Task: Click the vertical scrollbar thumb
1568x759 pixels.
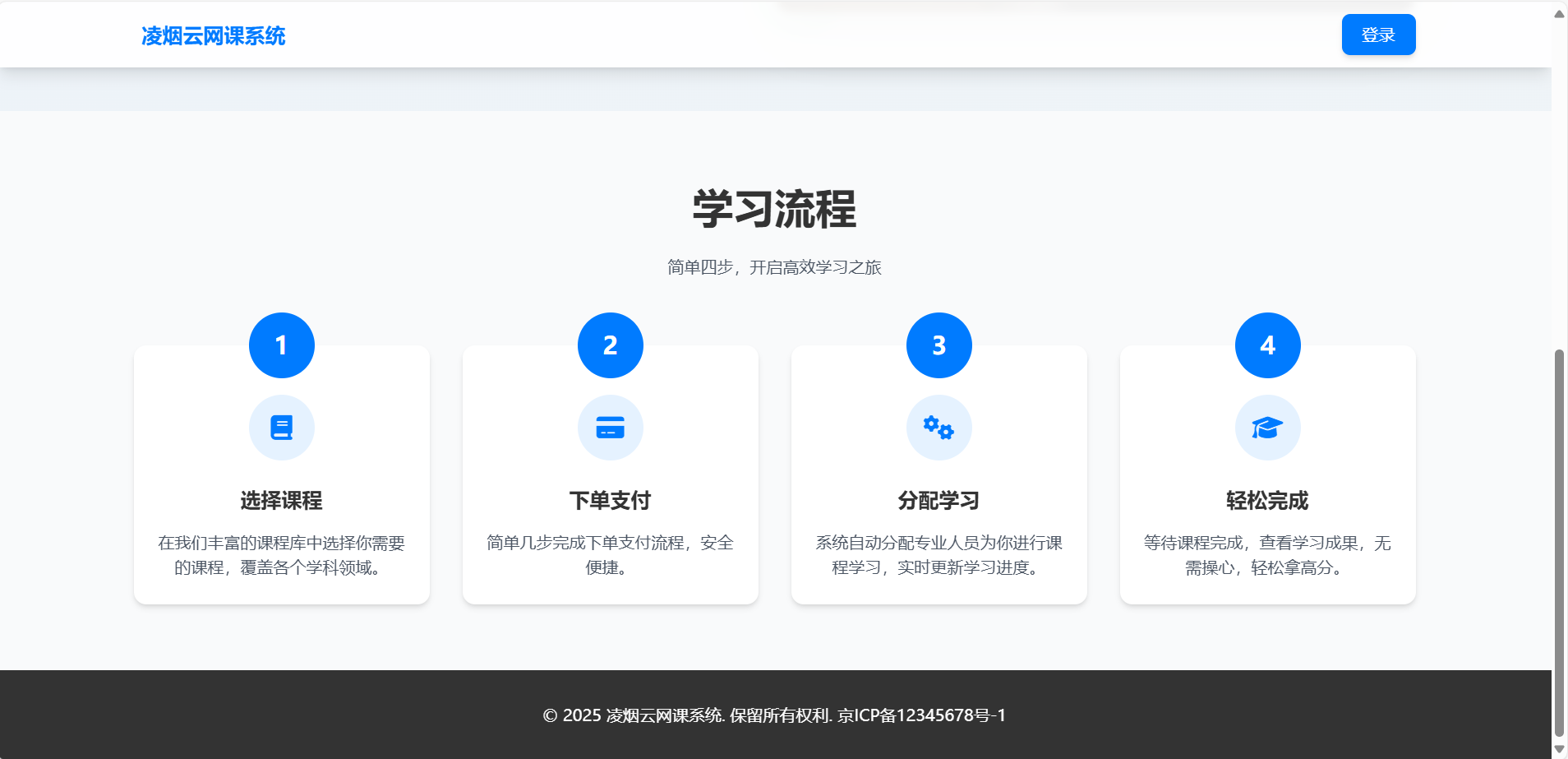Action: tap(1559, 543)
